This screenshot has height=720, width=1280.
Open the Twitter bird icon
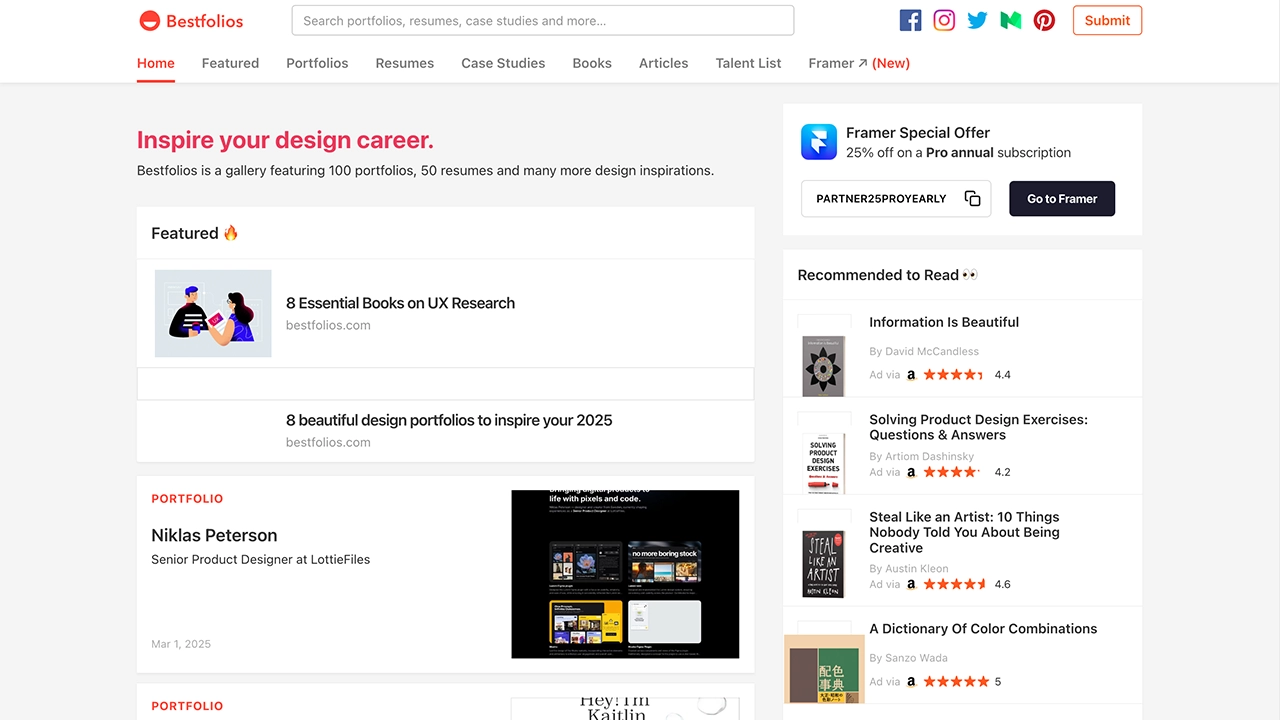[x=977, y=20]
